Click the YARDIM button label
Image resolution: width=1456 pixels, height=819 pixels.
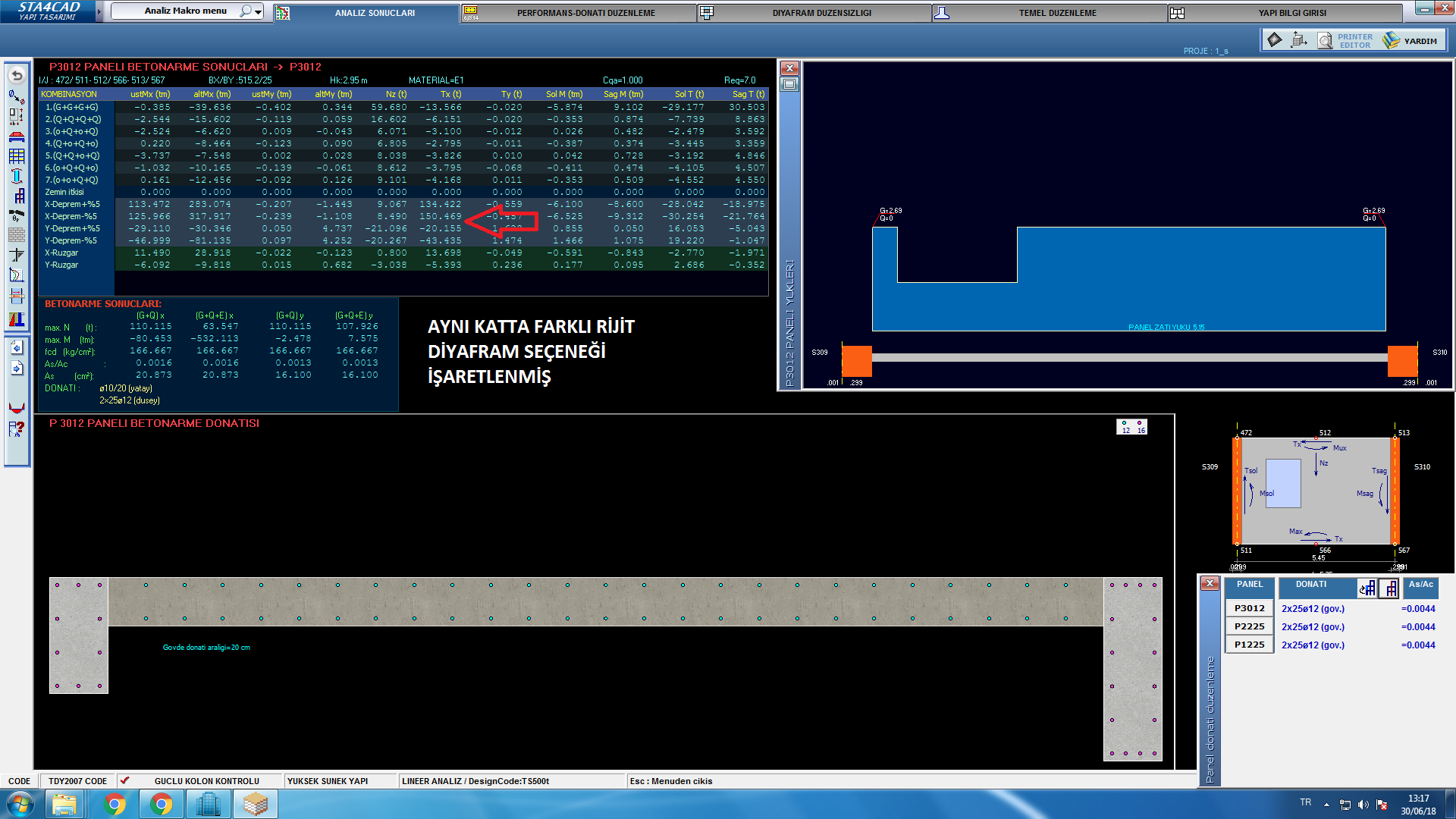pyautogui.click(x=1420, y=41)
